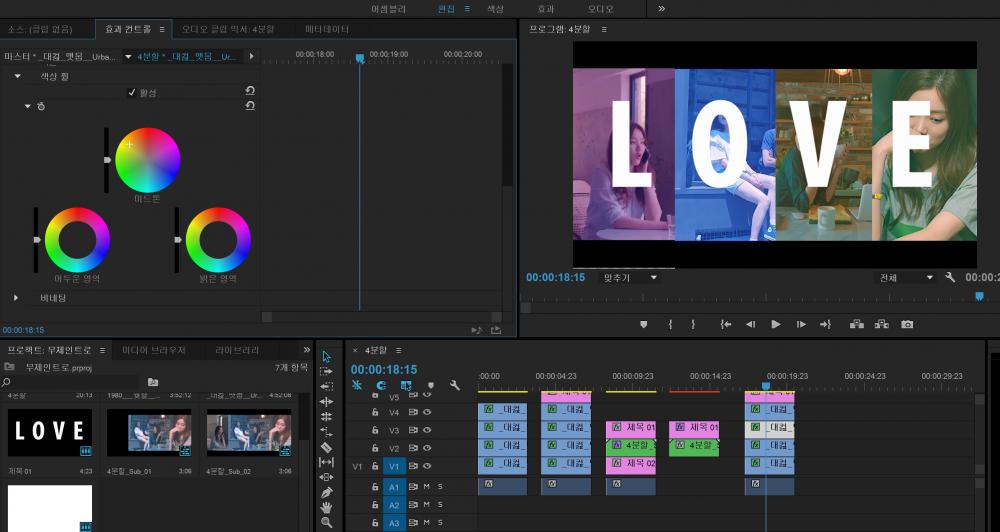
Task: Switch to the 메타데이터 tab
Action: (327, 29)
